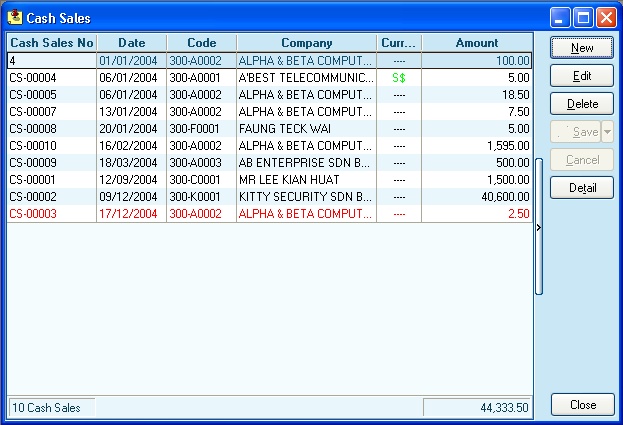
Task: Expand the Save button dropdown arrow
Action: point(608,132)
